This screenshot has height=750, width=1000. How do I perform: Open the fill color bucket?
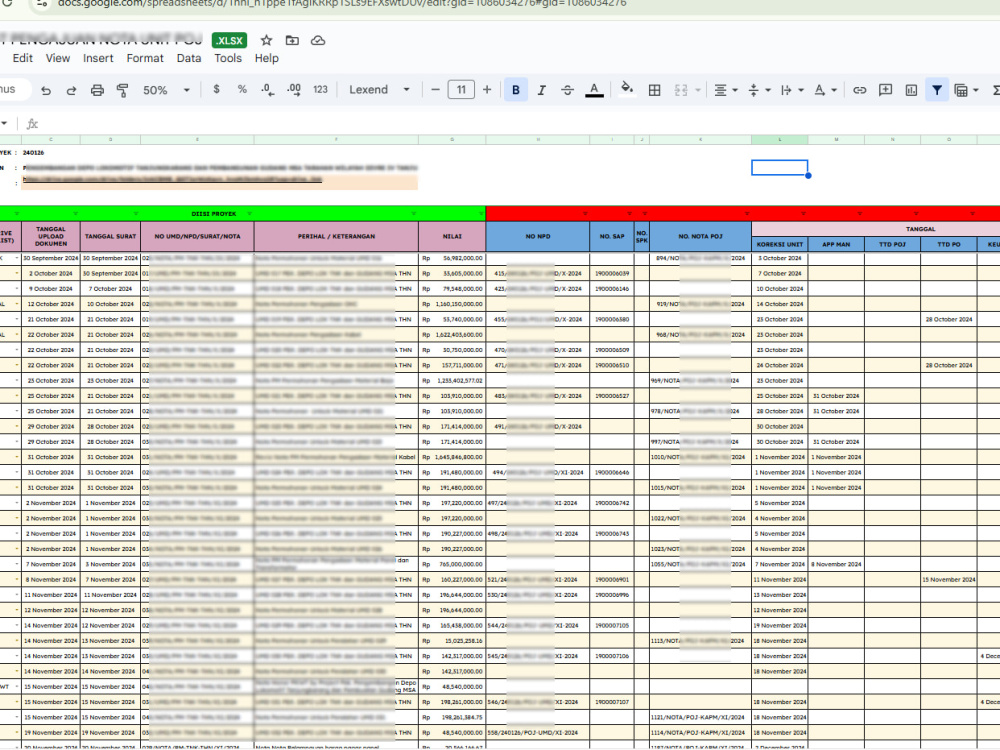(x=627, y=89)
